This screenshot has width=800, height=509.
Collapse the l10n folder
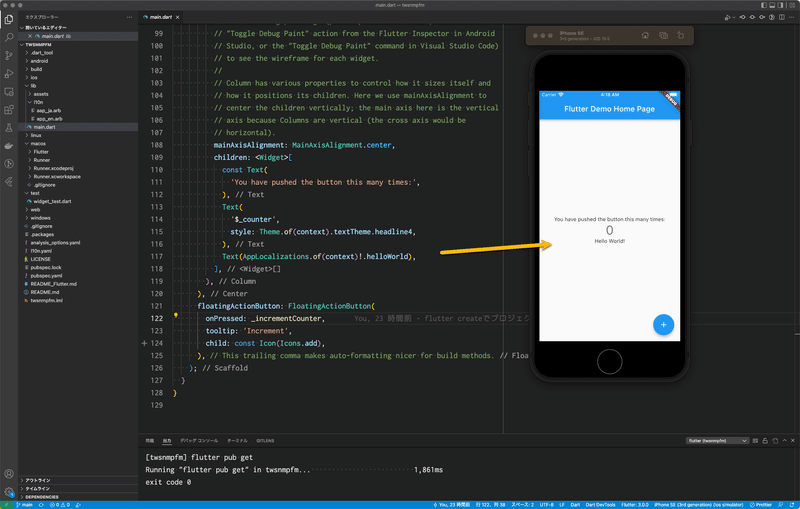pyautogui.click(x=78, y=102)
